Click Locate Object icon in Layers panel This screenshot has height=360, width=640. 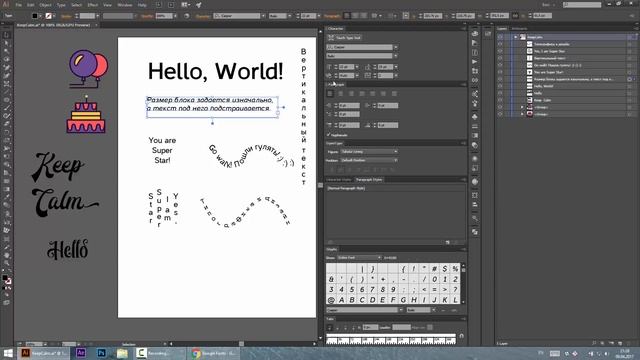tap(594, 344)
